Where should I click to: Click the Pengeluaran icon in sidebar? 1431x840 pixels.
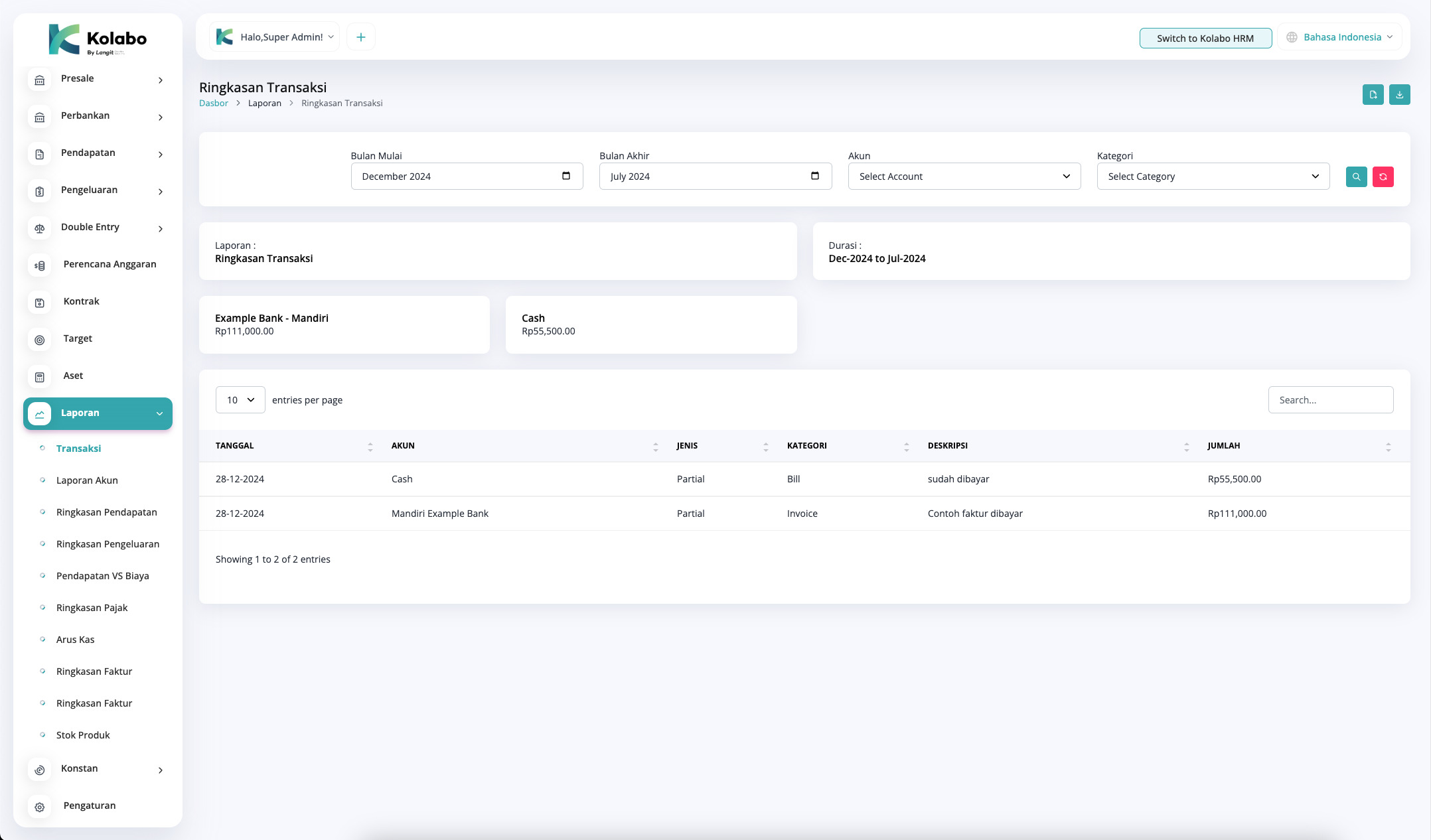(40, 192)
